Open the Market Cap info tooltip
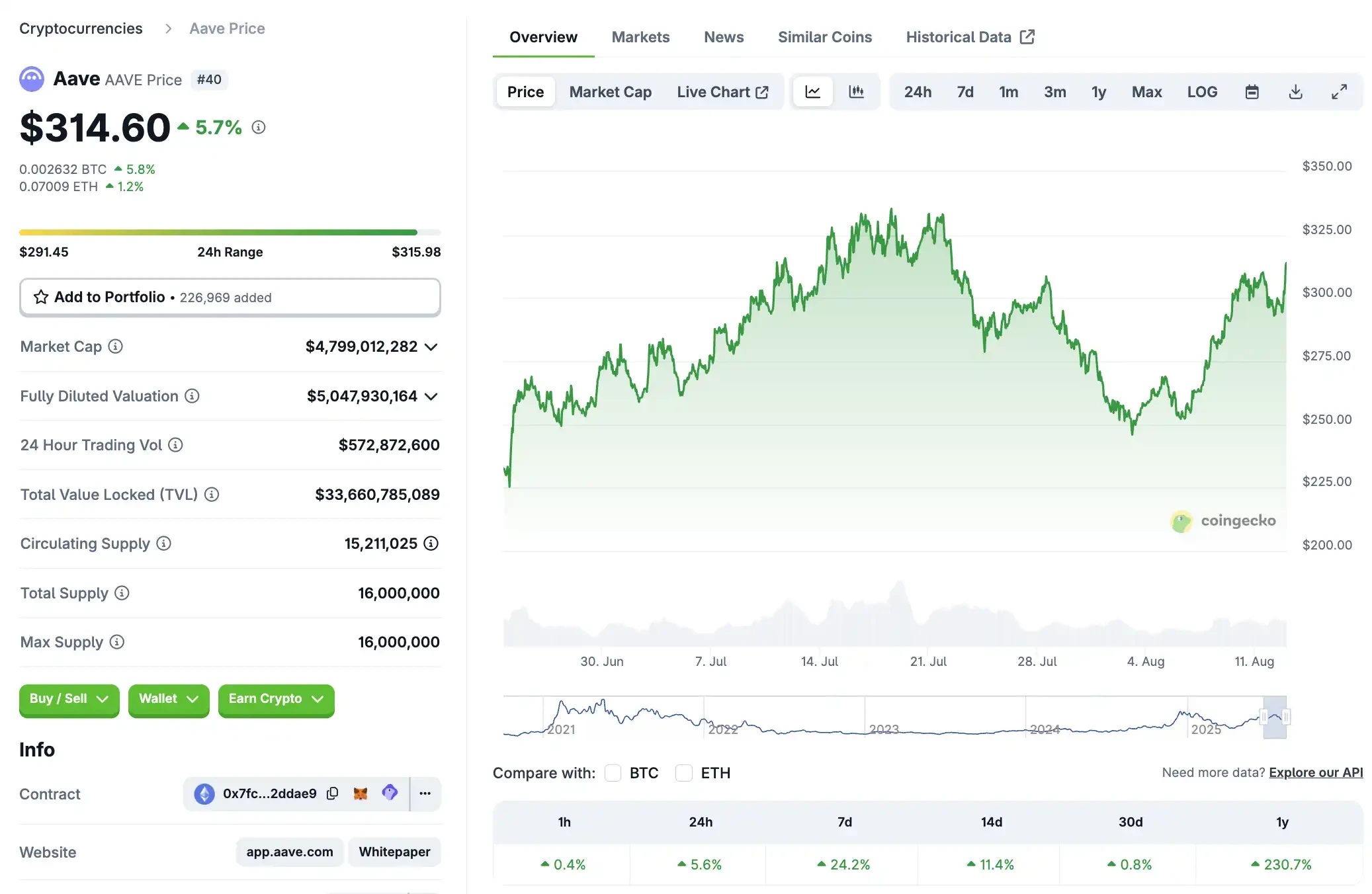Screen dimensions: 1372x894 coord(116,346)
